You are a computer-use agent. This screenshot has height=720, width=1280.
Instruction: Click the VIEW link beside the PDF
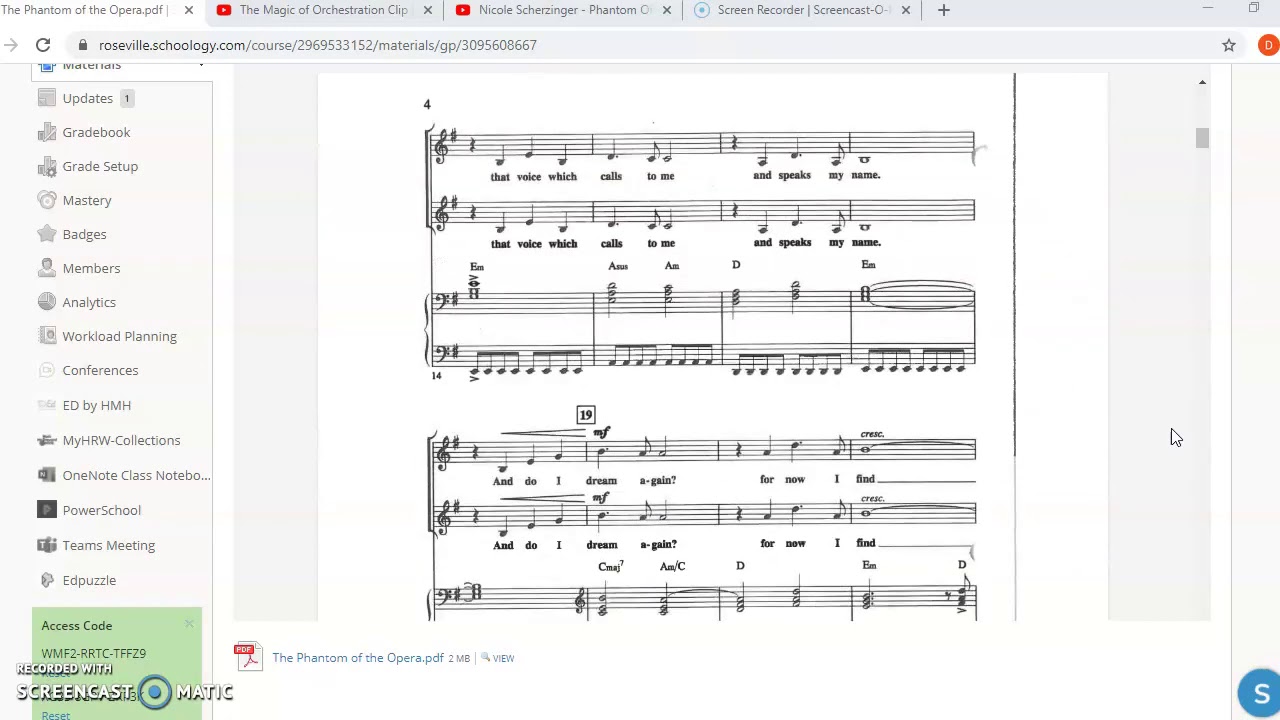[503, 658]
